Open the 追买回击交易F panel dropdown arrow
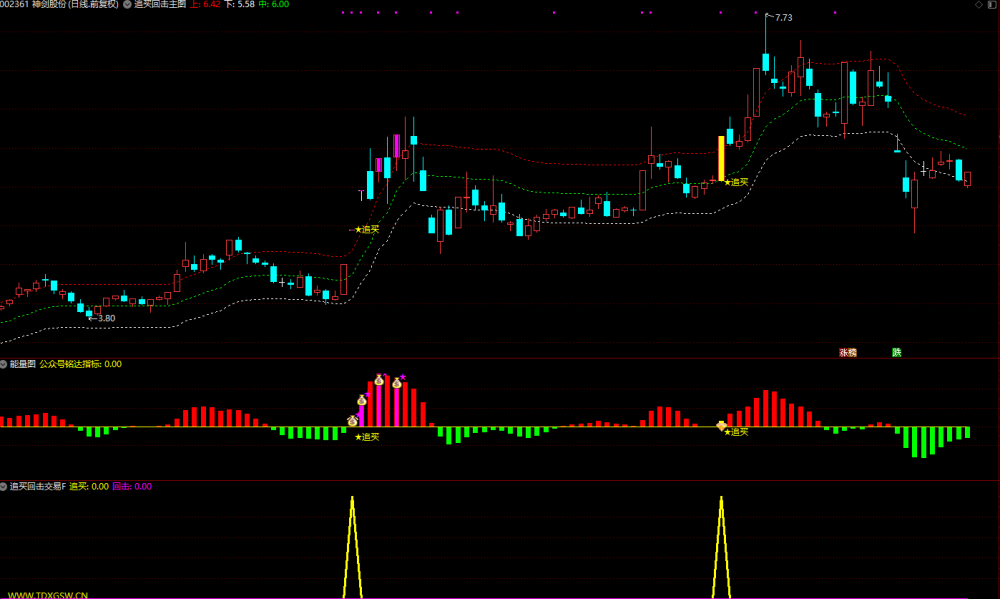 pos(3,487)
